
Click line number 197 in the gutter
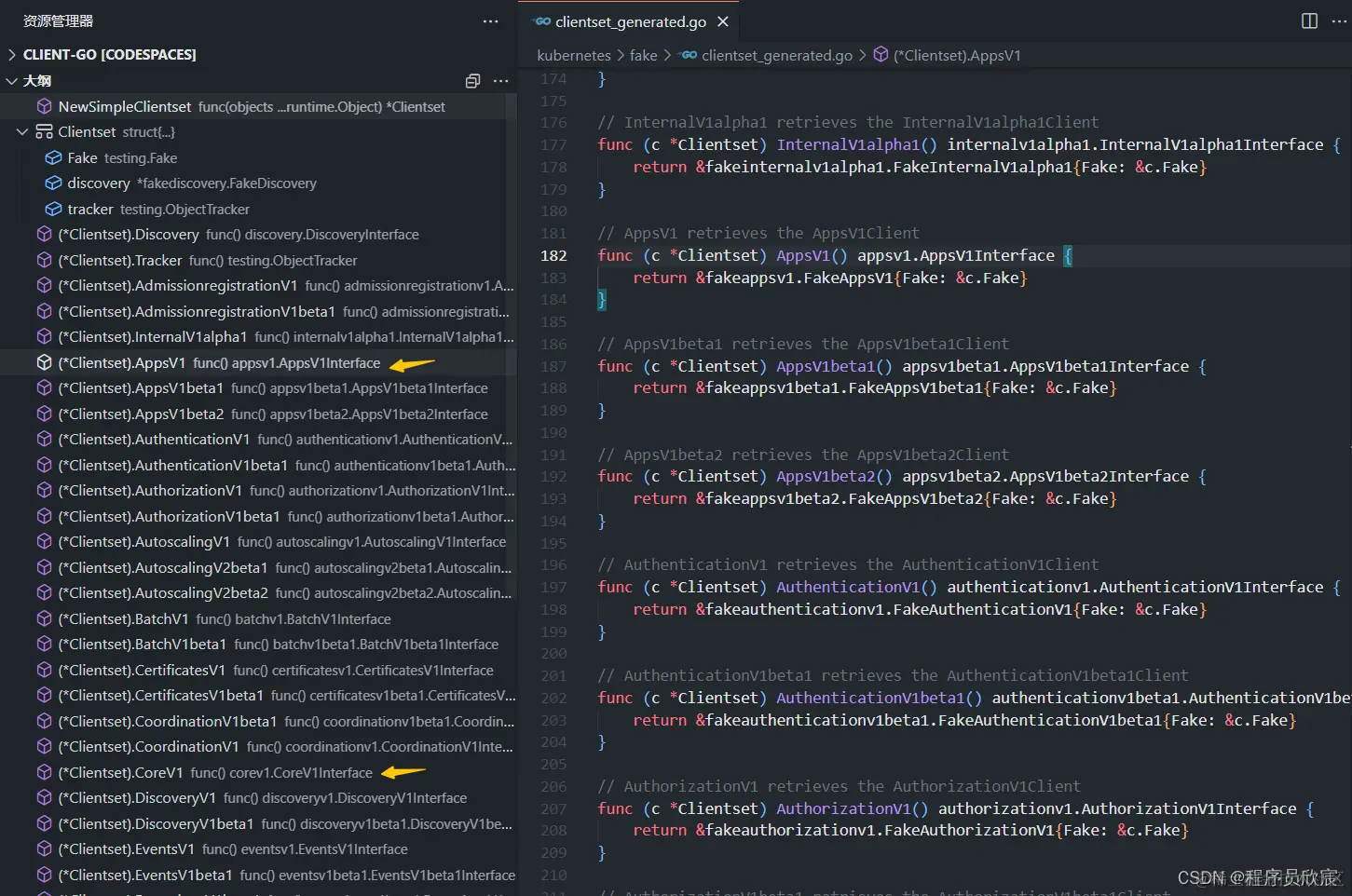click(553, 588)
